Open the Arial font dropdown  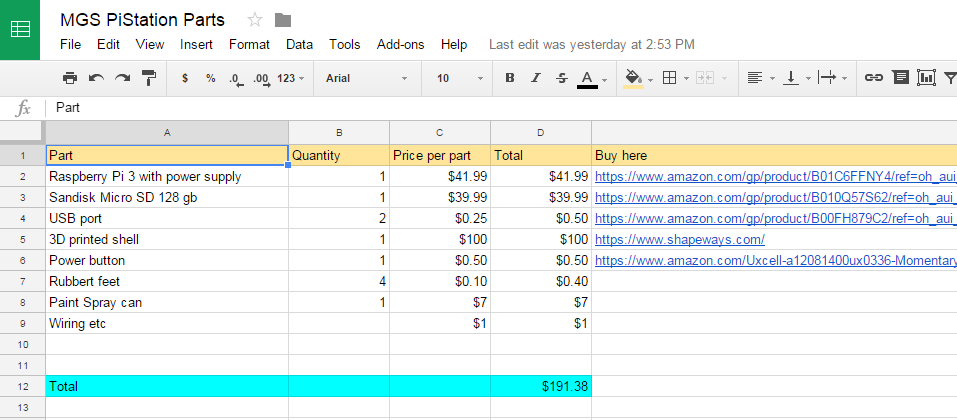point(366,78)
